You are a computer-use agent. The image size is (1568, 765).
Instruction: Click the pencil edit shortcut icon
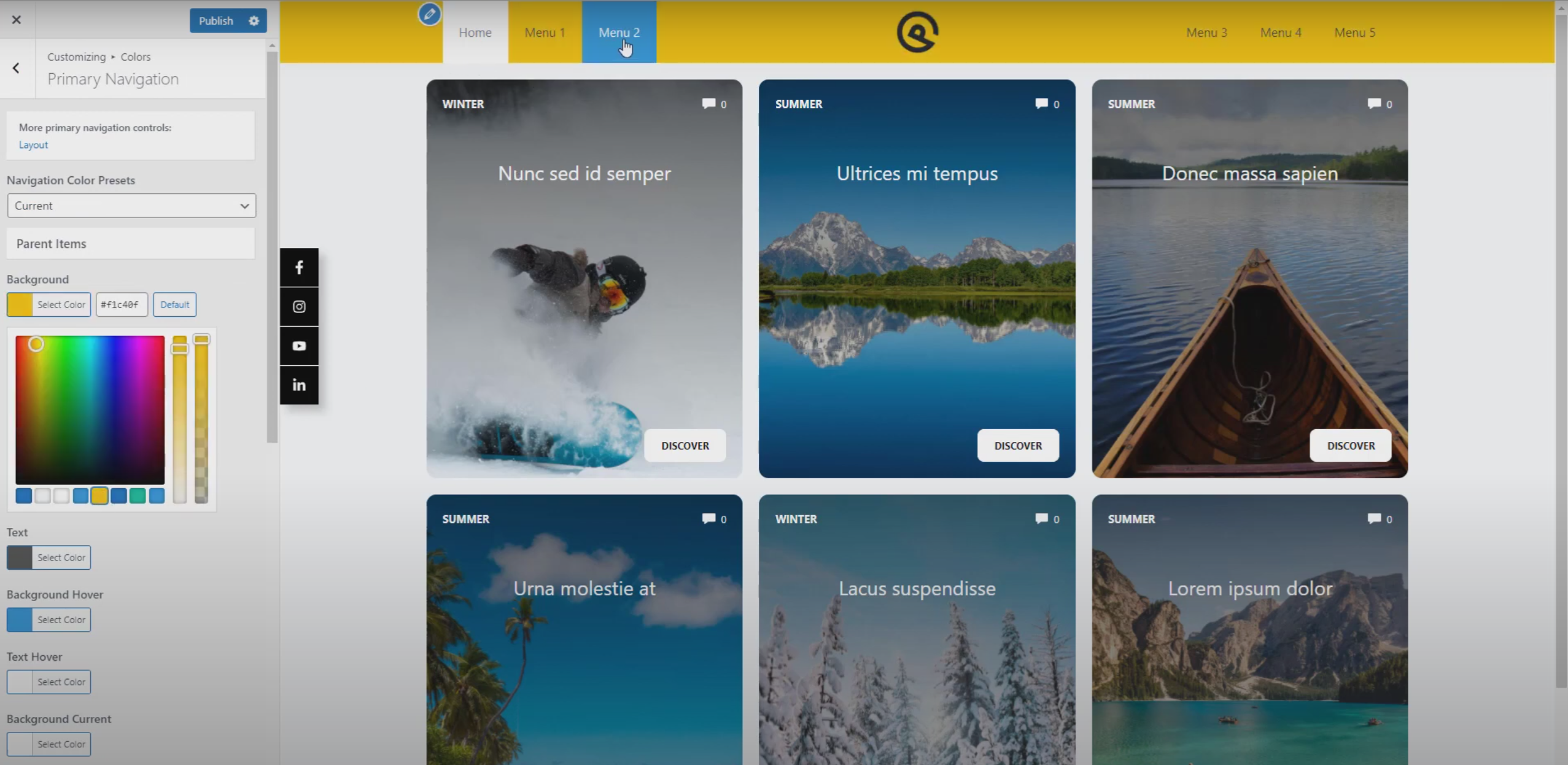click(x=429, y=14)
